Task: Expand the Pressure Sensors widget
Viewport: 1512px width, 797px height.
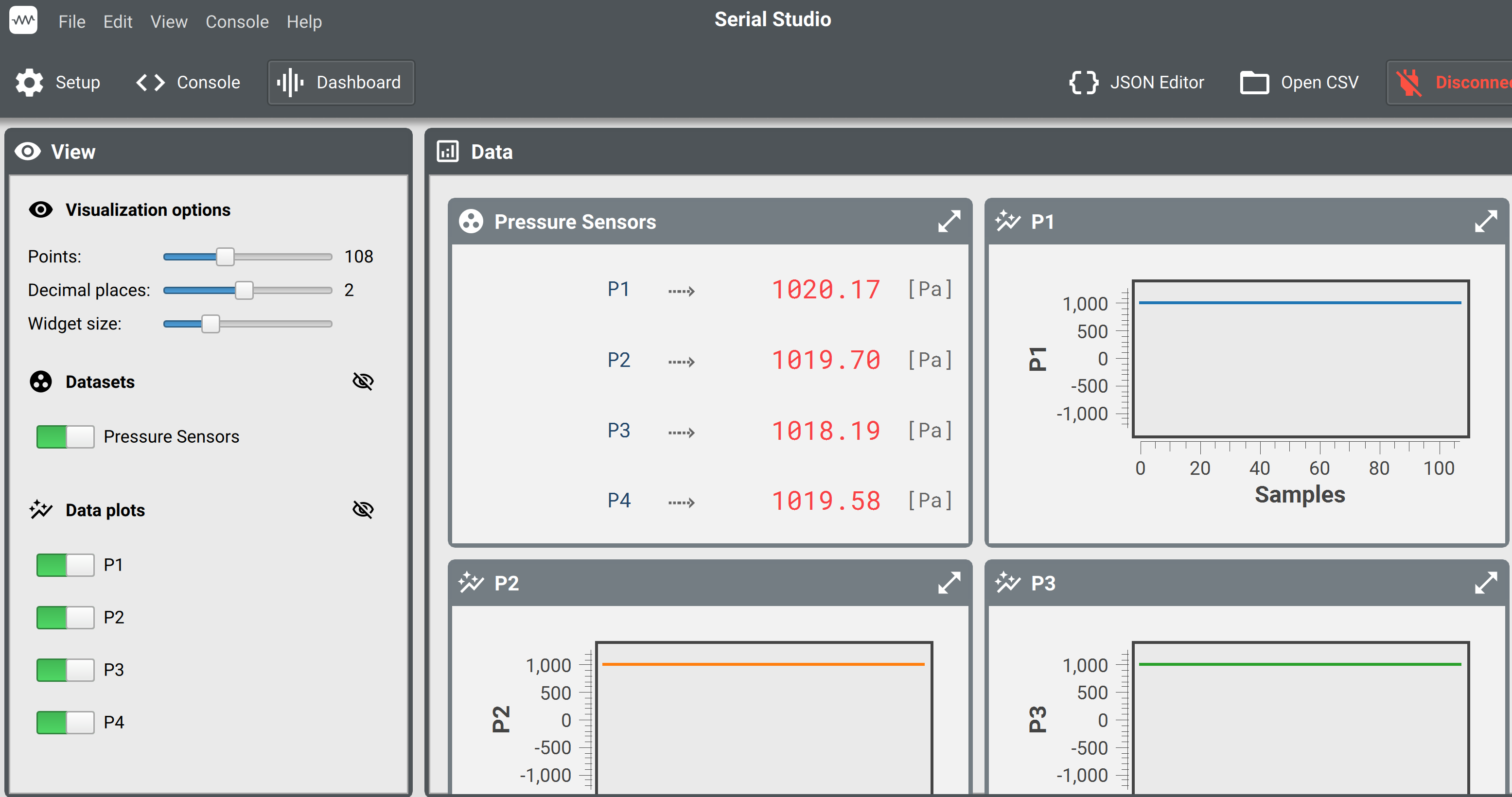Action: (949, 221)
